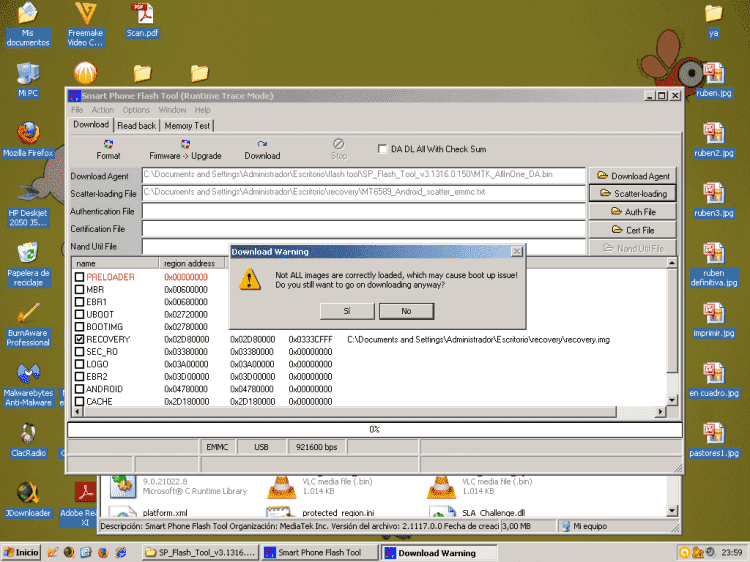The image size is (750, 562).
Task: Open the Action menu
Action: [x=103, y=110]
